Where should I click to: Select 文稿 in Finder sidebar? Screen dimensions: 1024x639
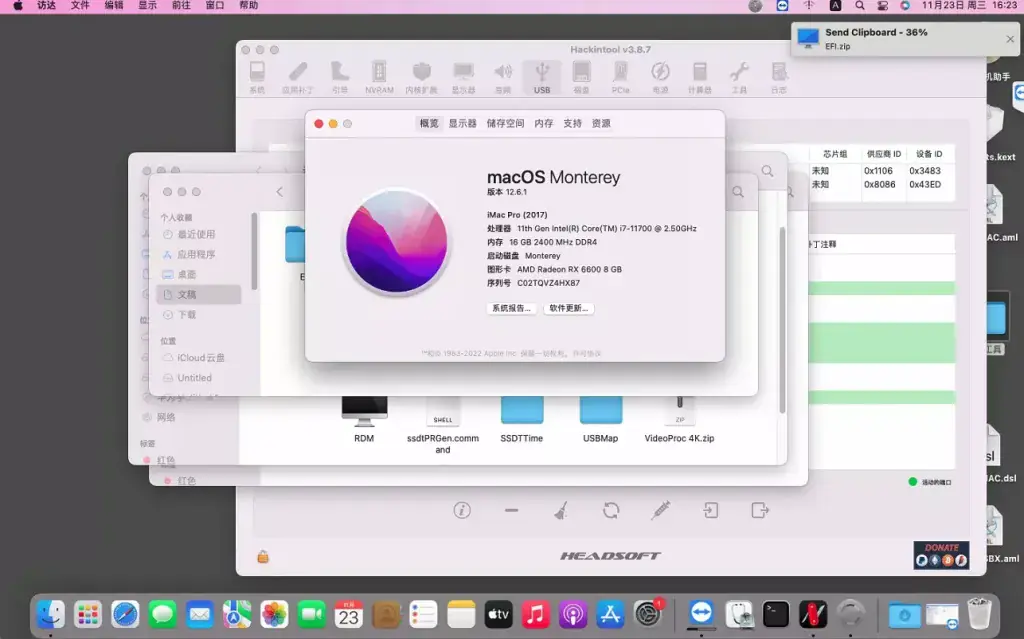[198, 295]
